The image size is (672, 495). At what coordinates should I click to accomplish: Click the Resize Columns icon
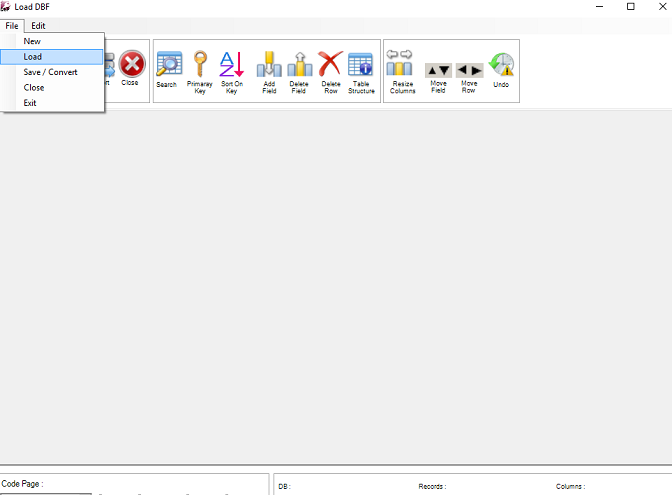coord(402,66)
